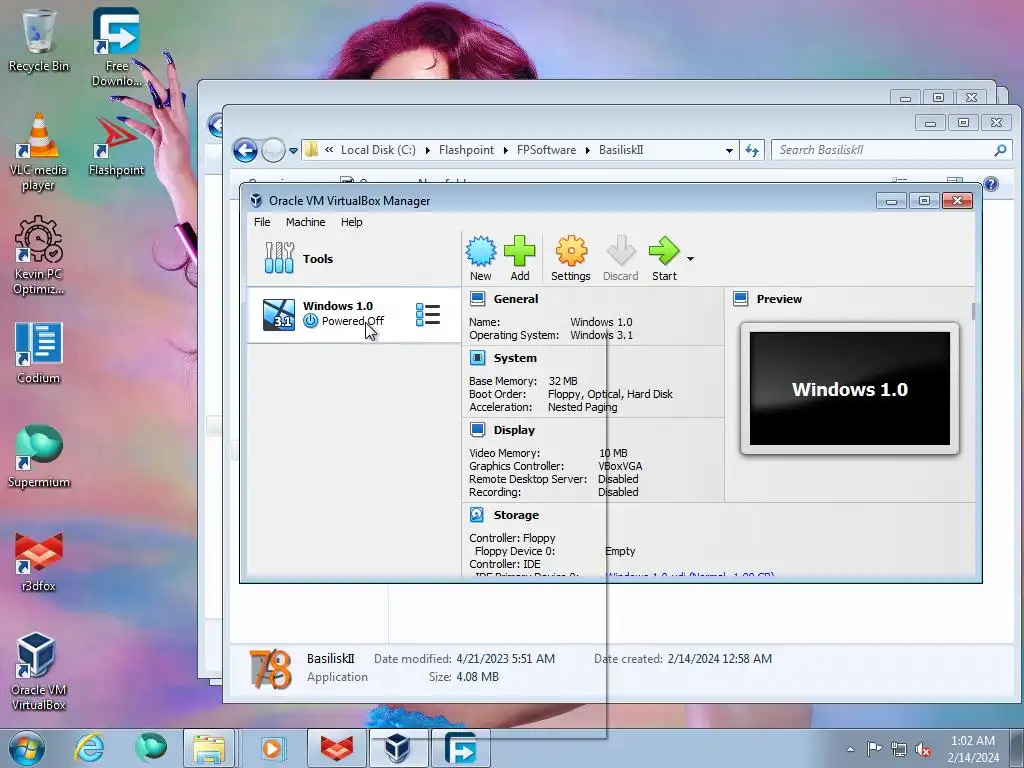Select Free Download Manager desktop shortcut
This screenshot has height=768, width=1024.
116,48
